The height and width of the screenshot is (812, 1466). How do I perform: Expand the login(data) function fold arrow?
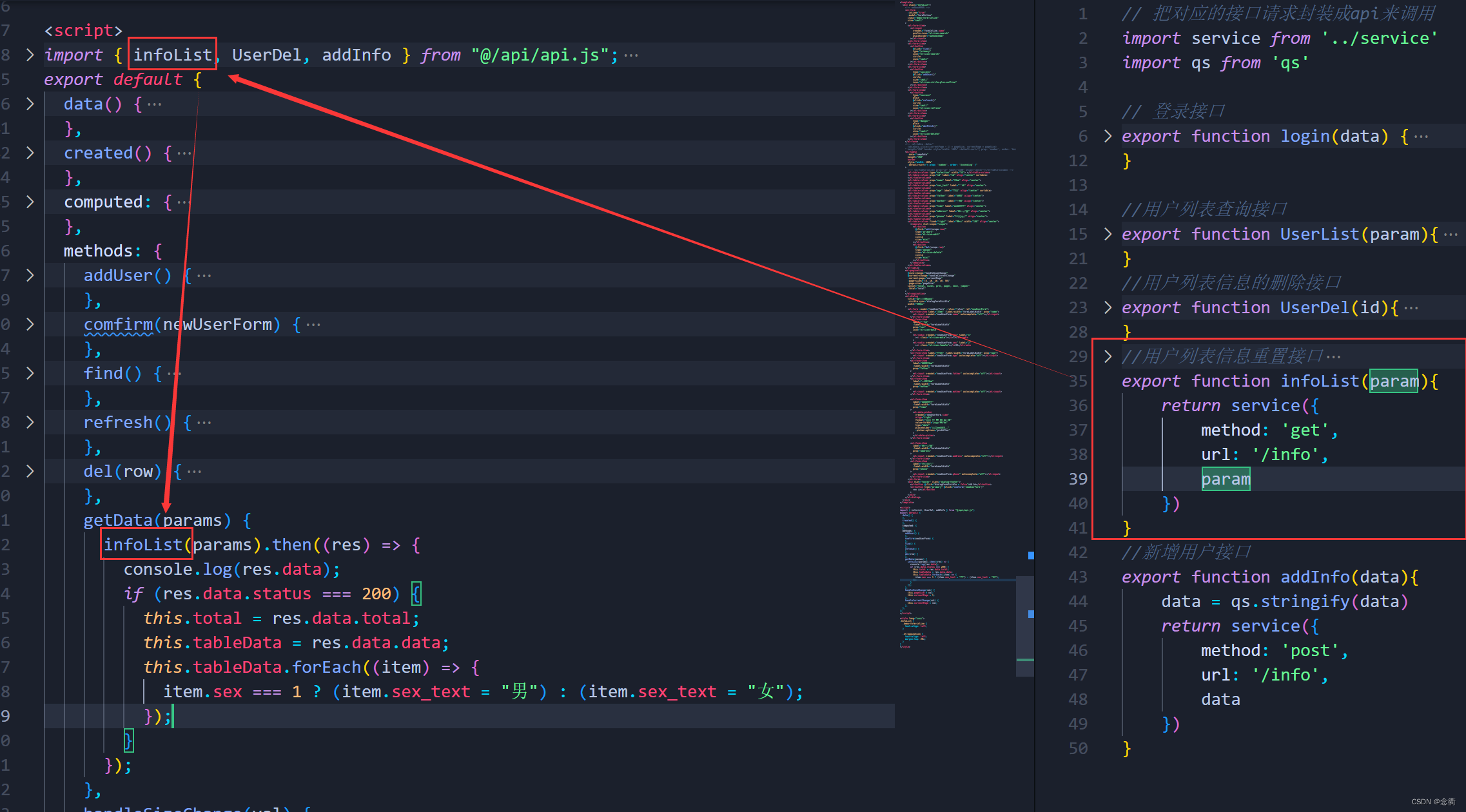[x=1108, y=136]
